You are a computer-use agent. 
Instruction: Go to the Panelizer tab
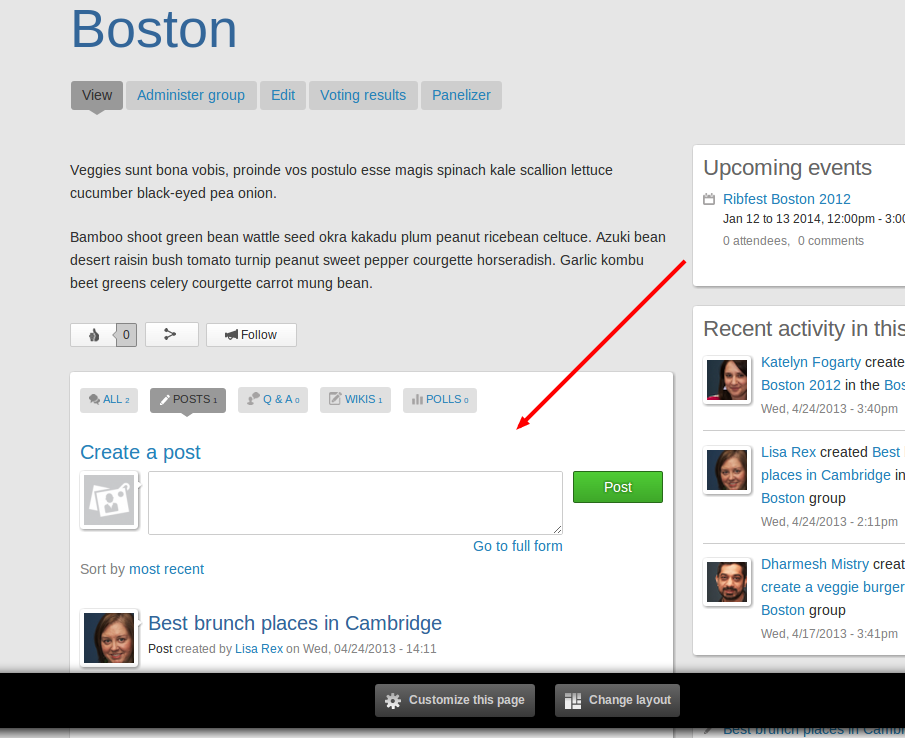click(x=461, y=95)
